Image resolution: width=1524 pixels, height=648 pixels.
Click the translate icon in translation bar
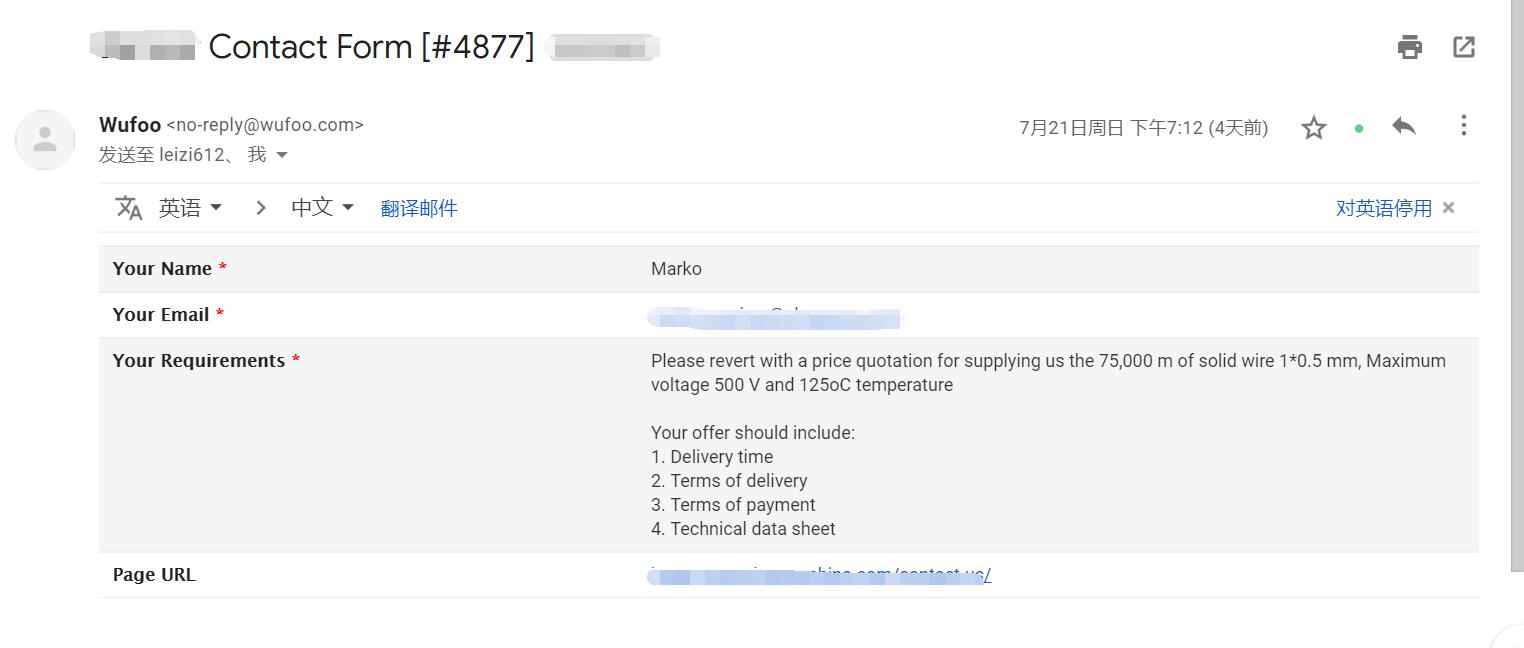tap(129, 208)
